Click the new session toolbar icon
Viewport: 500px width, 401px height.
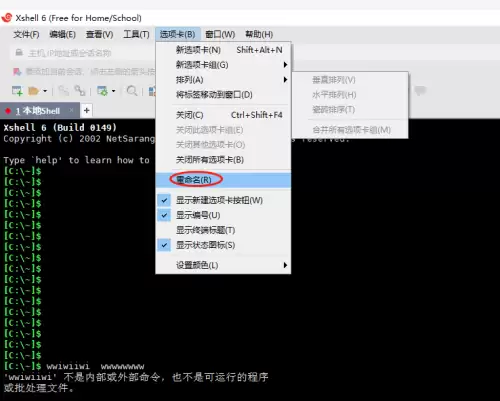coord(17,91)
